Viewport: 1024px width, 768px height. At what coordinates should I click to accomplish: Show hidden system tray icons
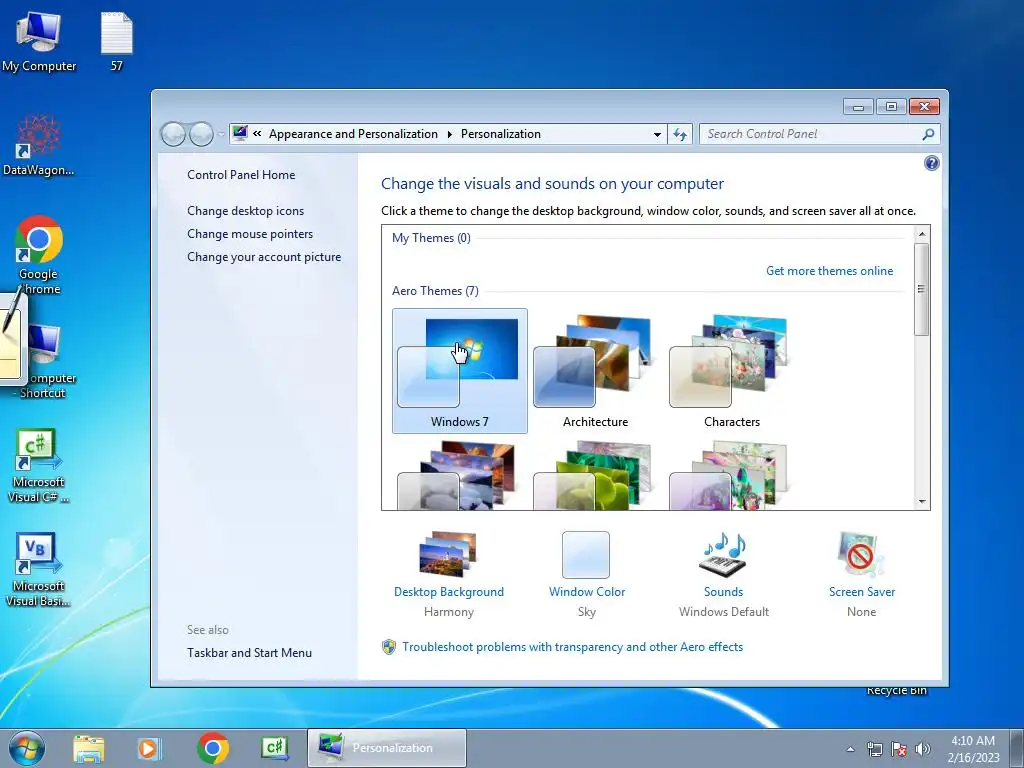[x=850, y=749]
